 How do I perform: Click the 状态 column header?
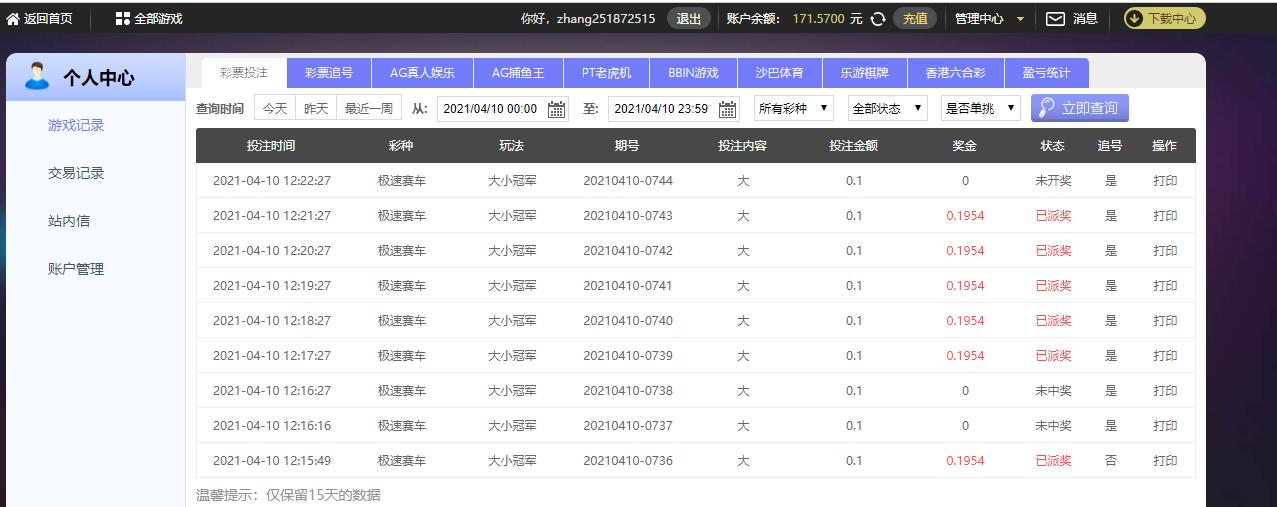tap(1053, 146)
